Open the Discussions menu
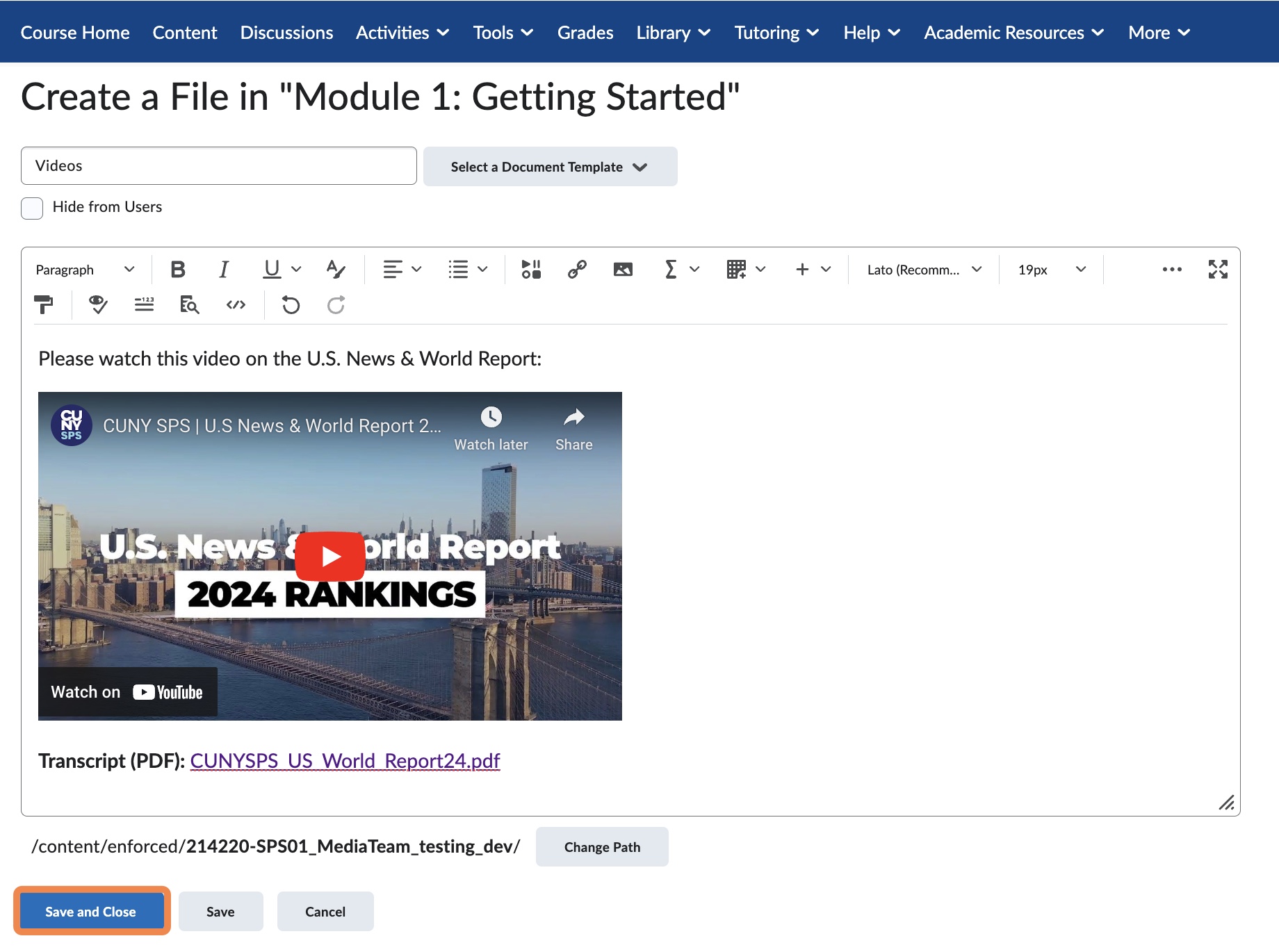This screenshot has width=1279, height=952. 286,32
